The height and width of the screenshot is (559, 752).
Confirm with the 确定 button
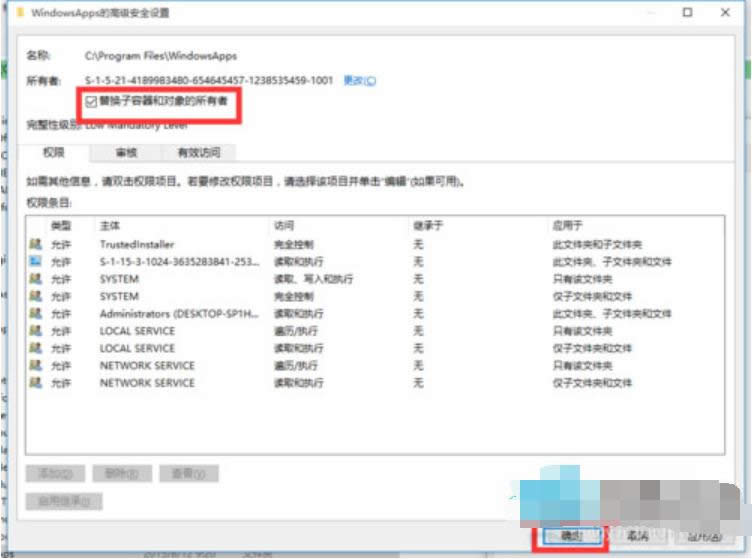(571, 536)
